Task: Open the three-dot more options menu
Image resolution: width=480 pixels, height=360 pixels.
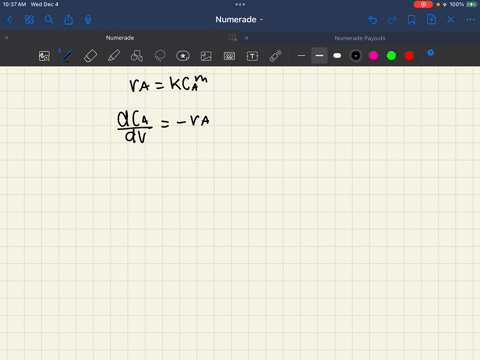Action: (470, 20)
